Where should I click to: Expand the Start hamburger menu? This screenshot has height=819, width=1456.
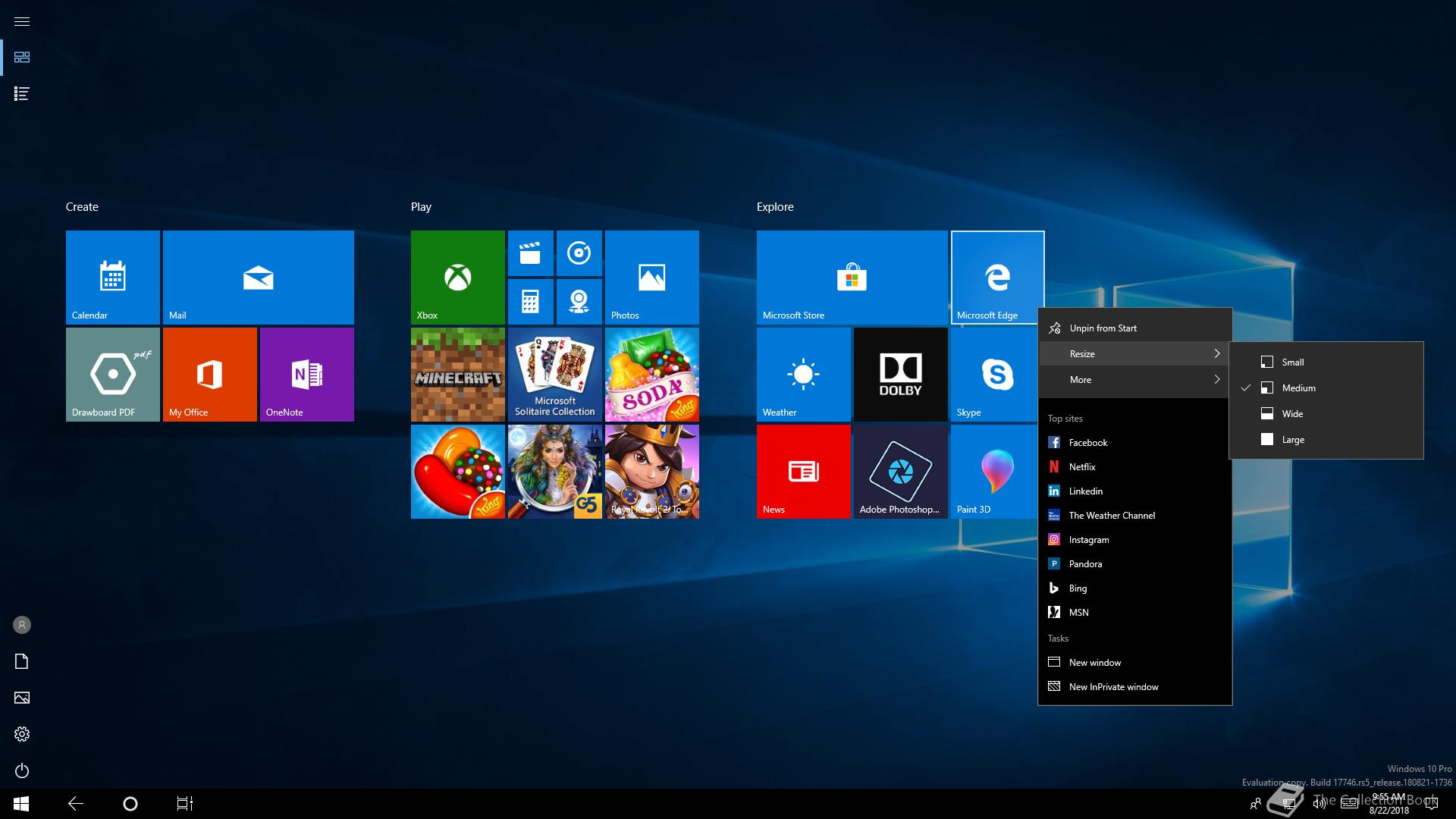(22, 21)
